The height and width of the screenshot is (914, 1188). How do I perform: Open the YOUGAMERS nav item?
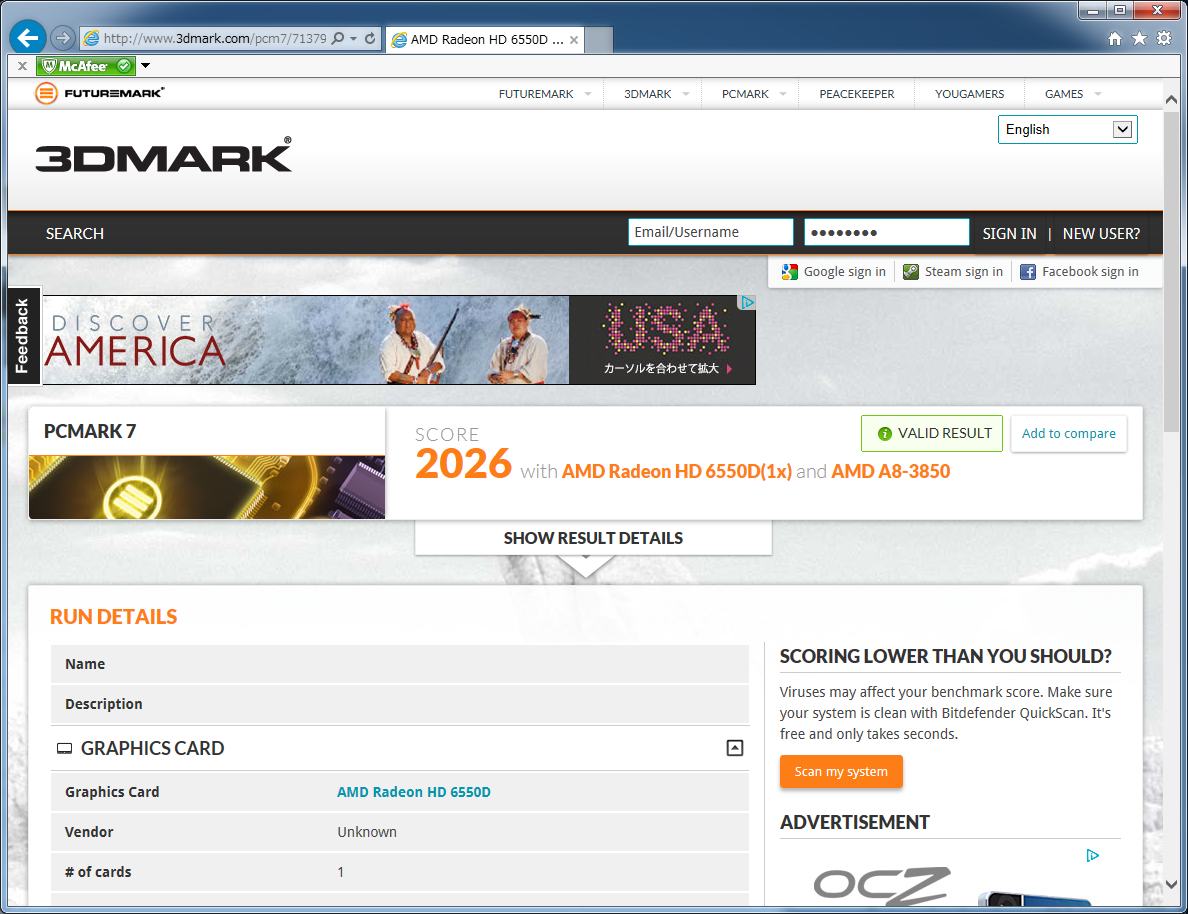[969, 94]
